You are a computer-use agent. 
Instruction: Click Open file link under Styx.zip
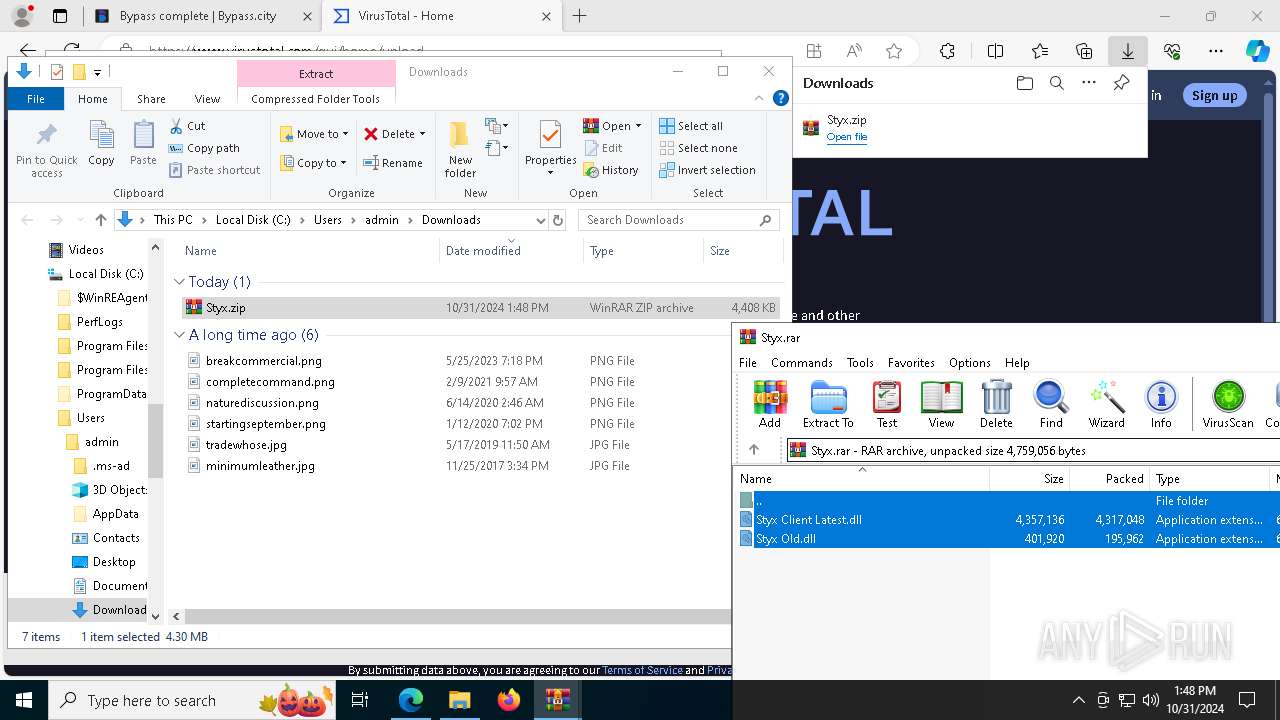point(846,137)
